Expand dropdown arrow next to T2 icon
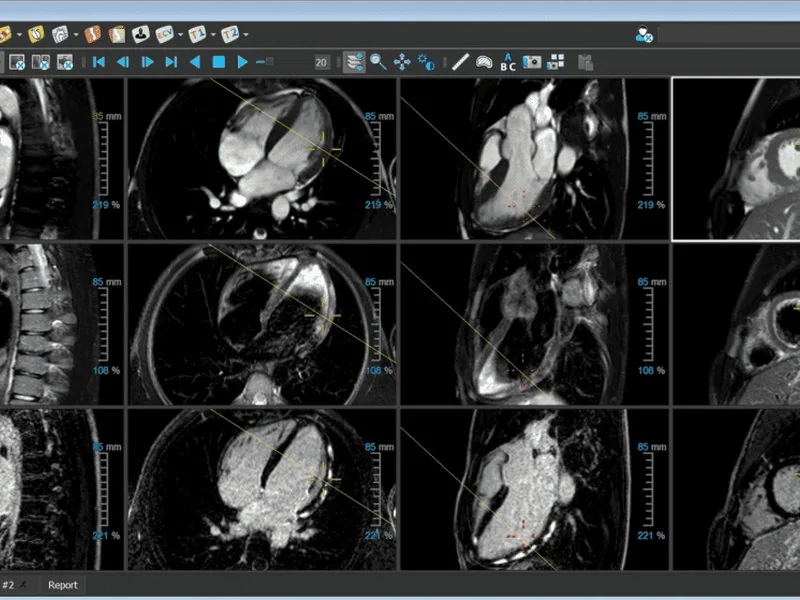800x600 pixels. [x=246, y=35]
